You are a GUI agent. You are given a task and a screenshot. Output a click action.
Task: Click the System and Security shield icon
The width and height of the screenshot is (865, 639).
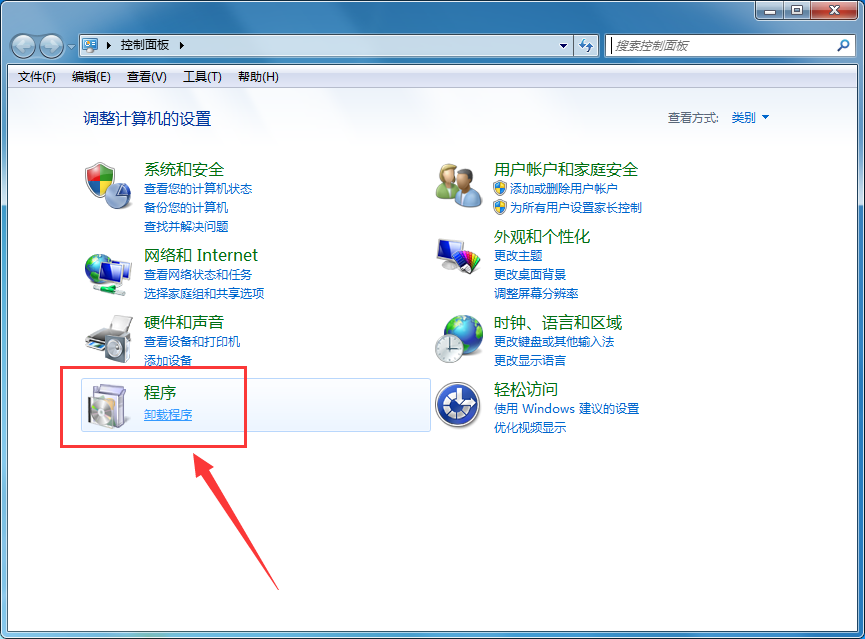click(x=108, y=186)
